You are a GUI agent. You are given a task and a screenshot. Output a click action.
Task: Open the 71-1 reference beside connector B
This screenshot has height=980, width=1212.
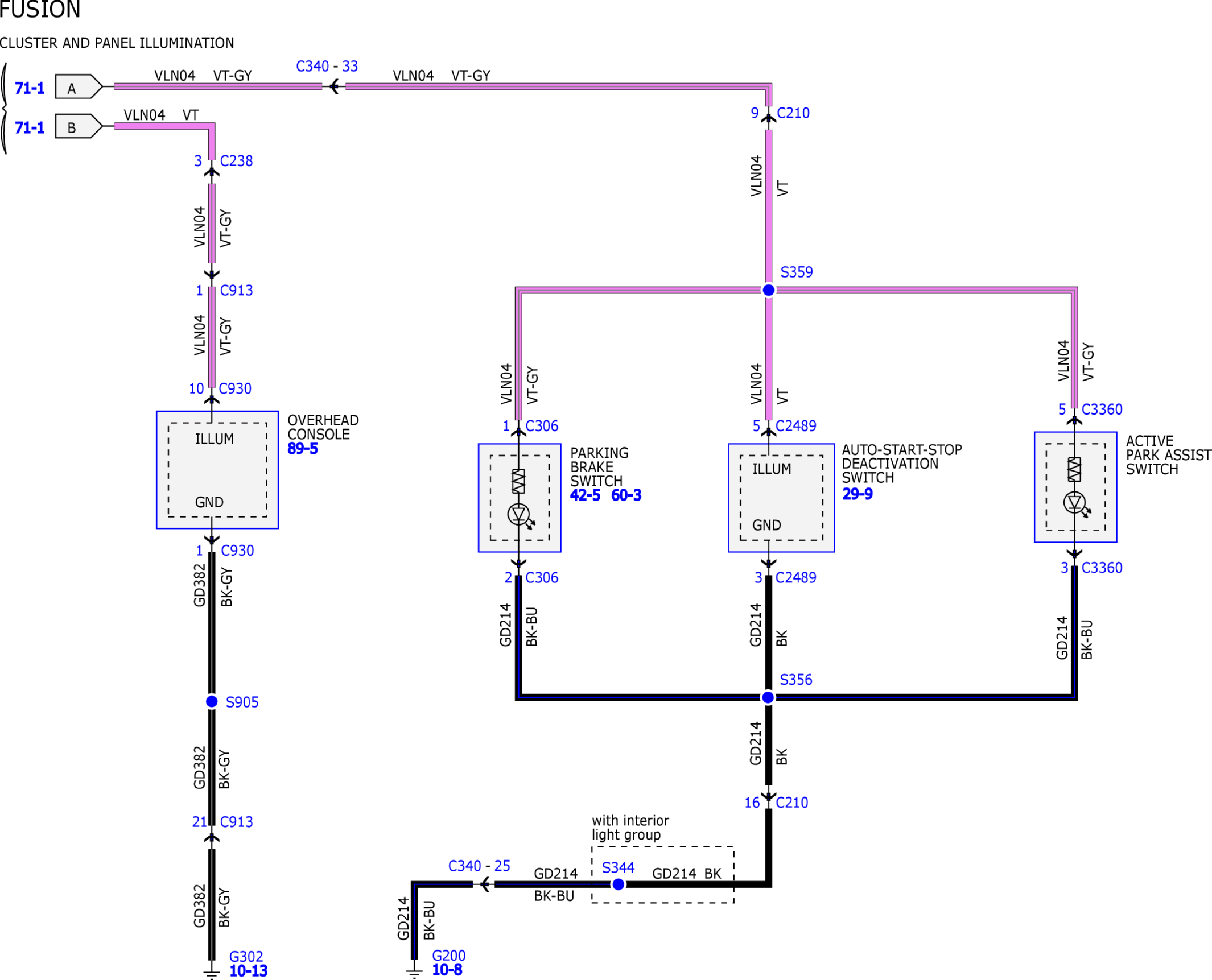(x=30, y=127)
